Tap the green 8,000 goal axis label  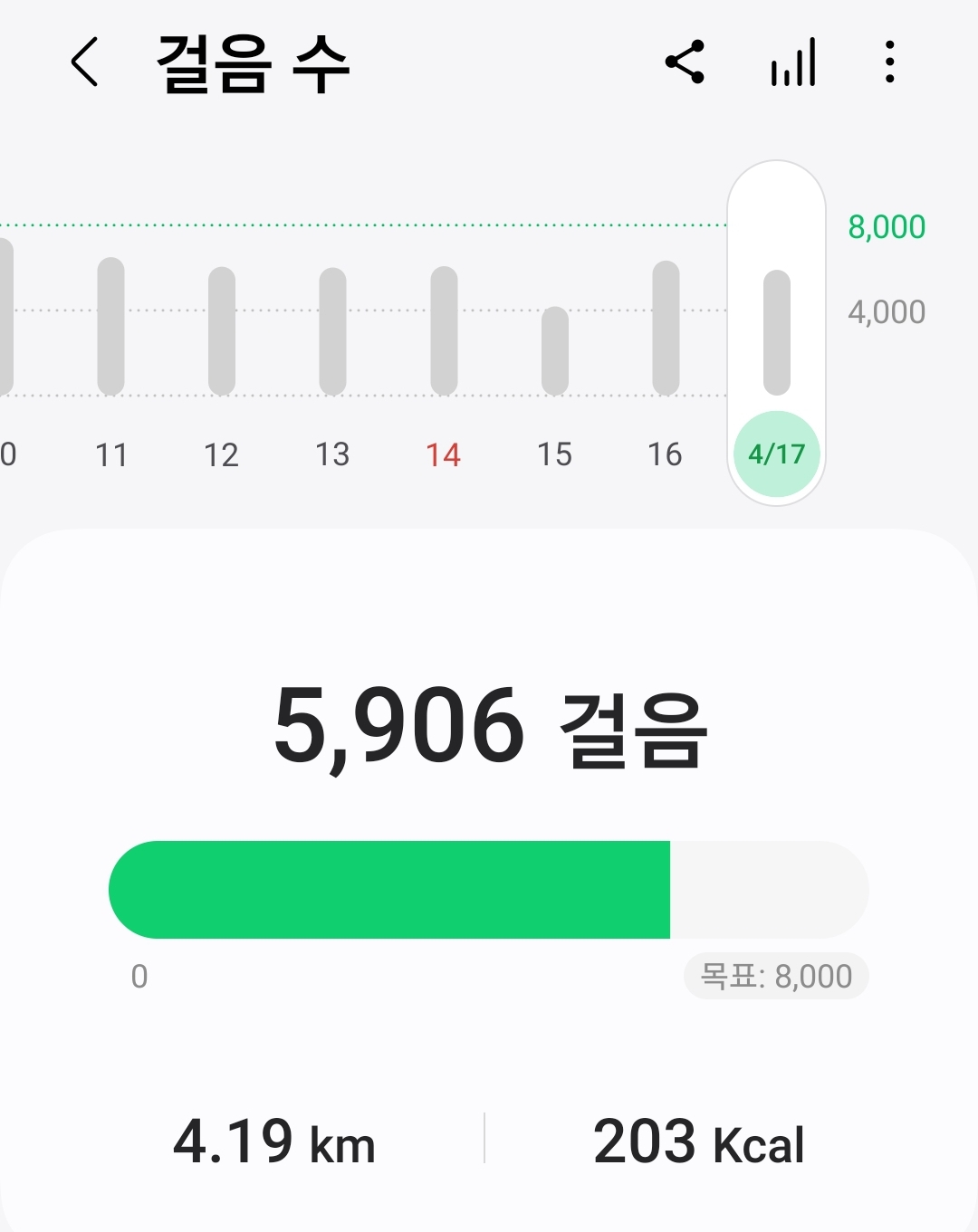(886, 227)
